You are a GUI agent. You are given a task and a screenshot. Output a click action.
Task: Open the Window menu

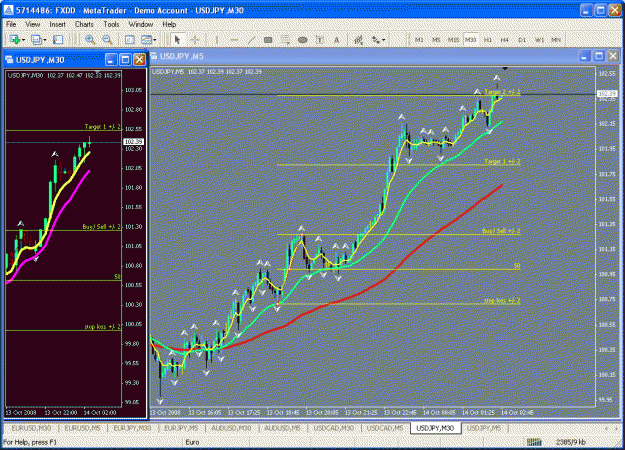point(140,25)
